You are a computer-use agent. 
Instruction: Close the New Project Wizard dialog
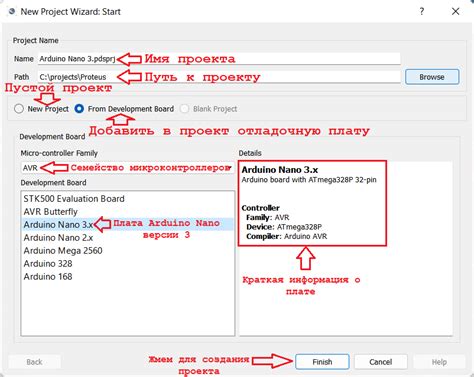455,12
